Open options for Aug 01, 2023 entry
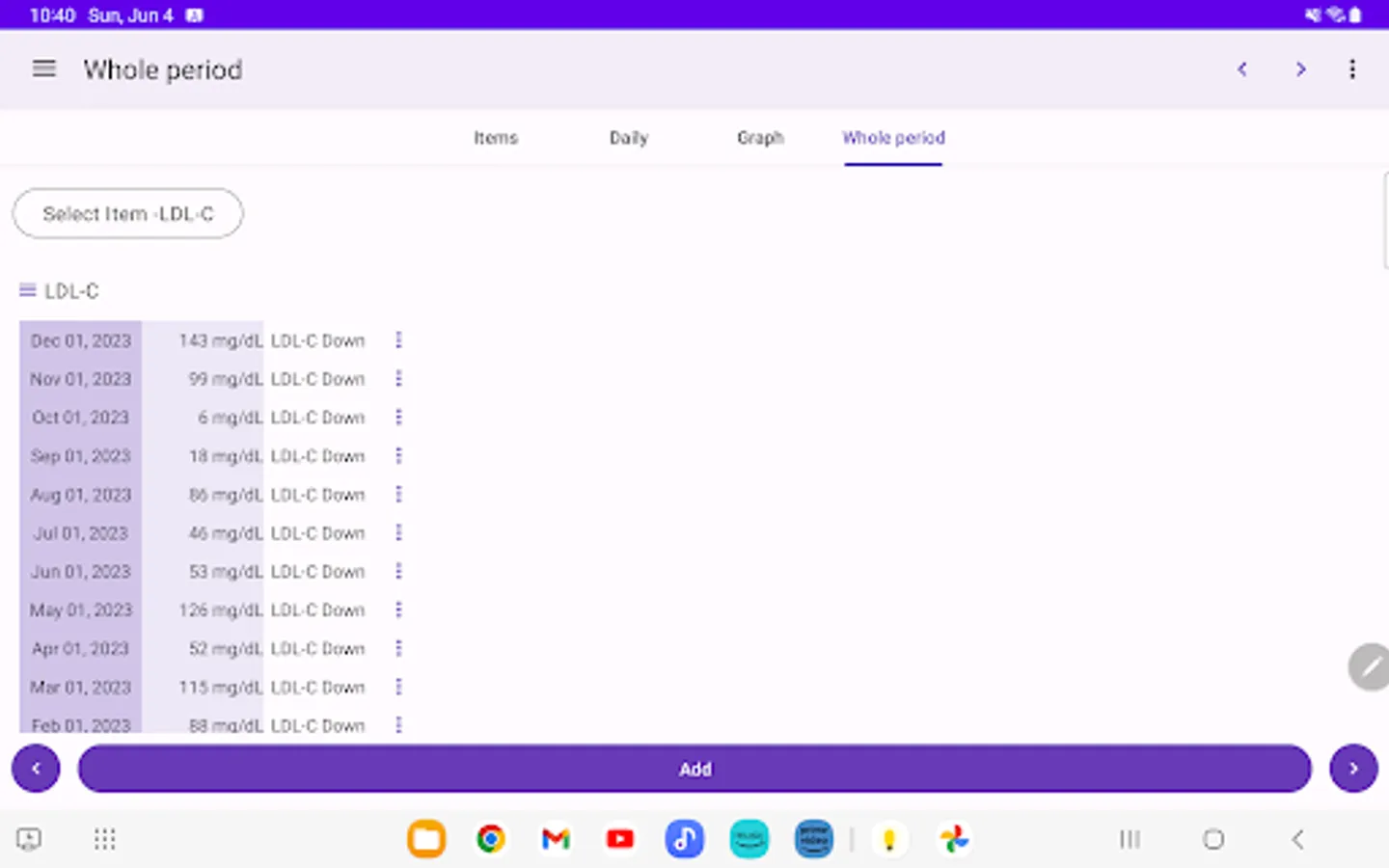Image resolution: width=1389 pixels, height=868 pixels. (x=398, y=495)
